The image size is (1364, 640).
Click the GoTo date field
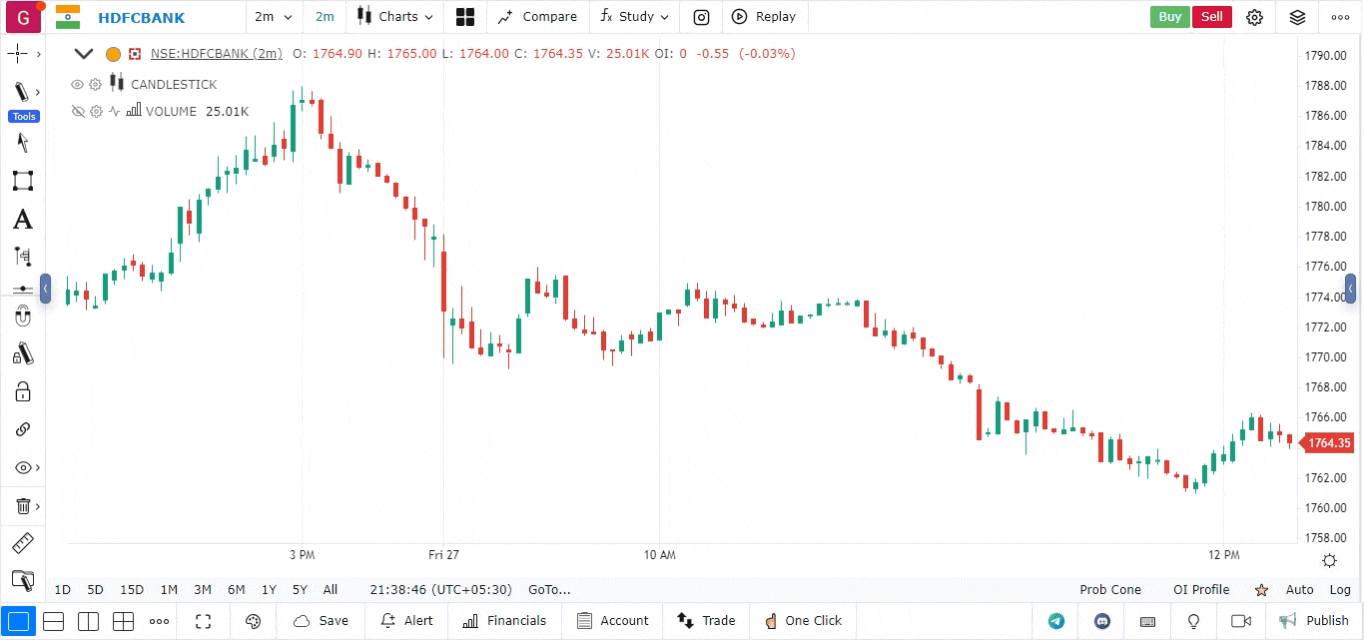pyautogui.click(x=549, y=590)
